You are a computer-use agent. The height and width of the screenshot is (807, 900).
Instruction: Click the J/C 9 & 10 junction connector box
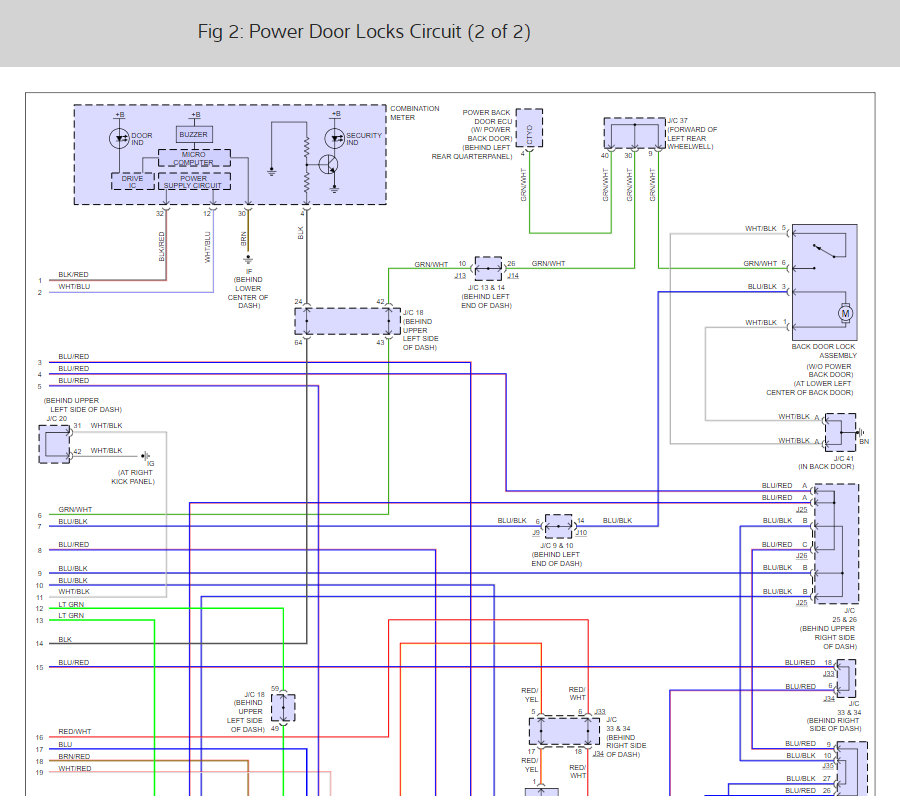pyautogui.click(x=558, y=526)
